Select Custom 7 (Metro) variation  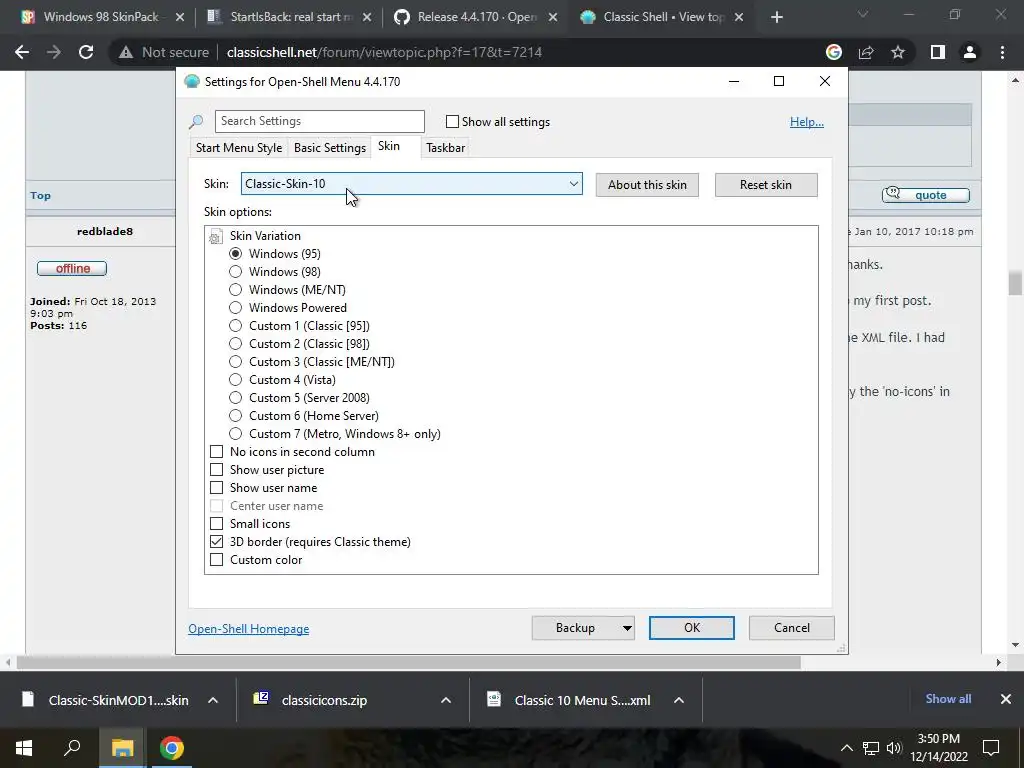tap(236, 434)
